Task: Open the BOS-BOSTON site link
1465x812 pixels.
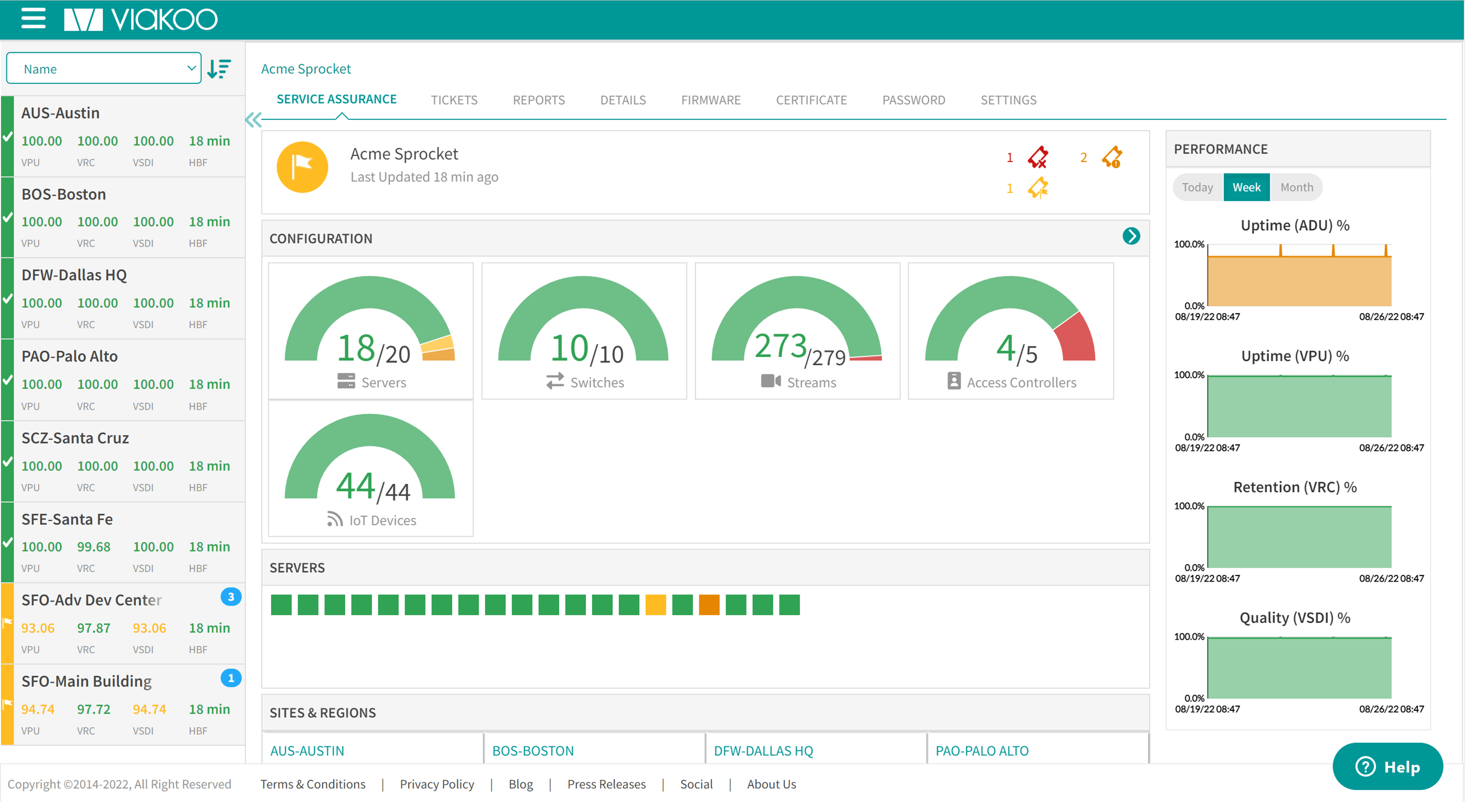Action: 533,751
